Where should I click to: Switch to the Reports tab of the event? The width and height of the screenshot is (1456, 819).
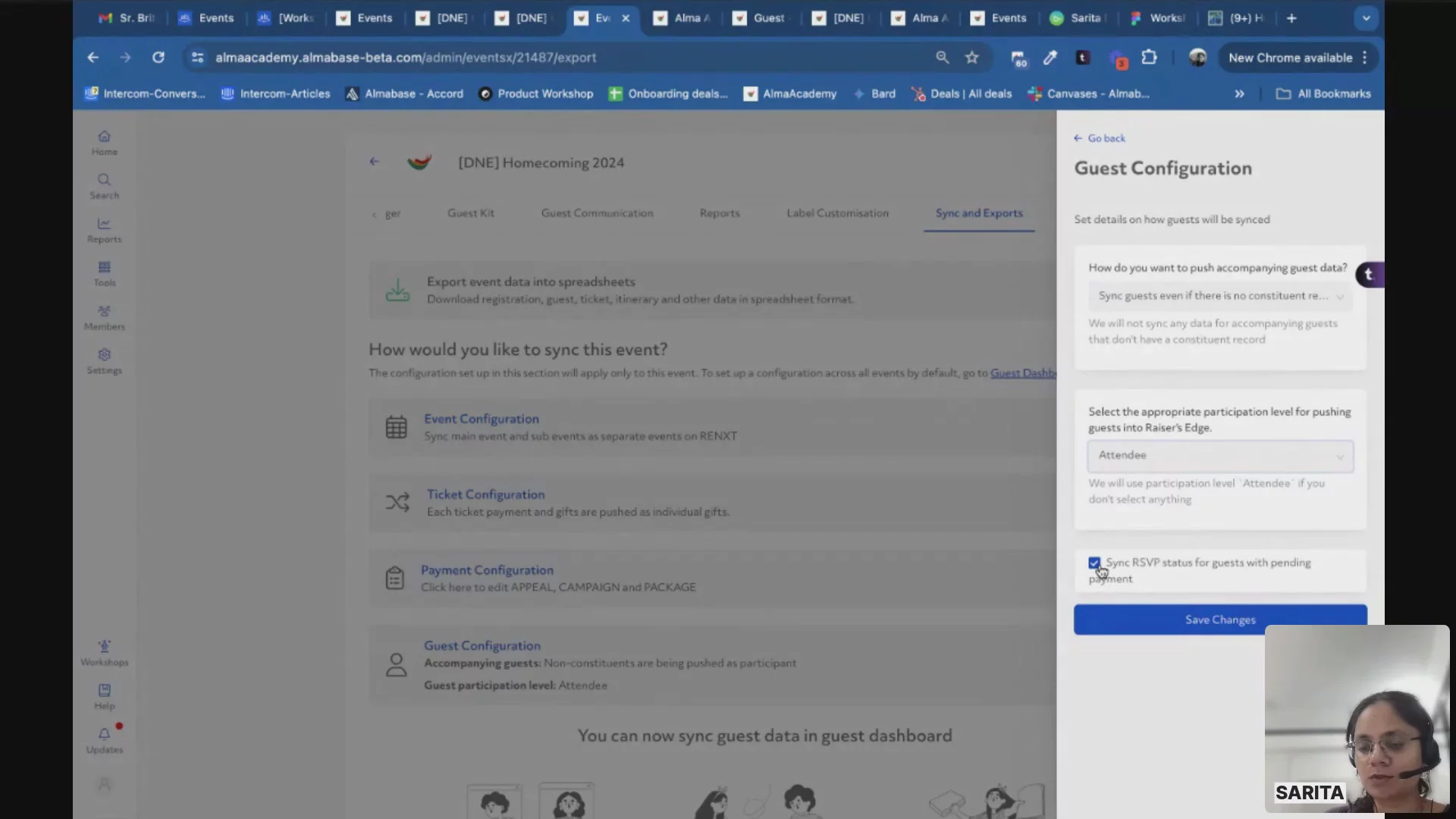(x=720, y=213)
